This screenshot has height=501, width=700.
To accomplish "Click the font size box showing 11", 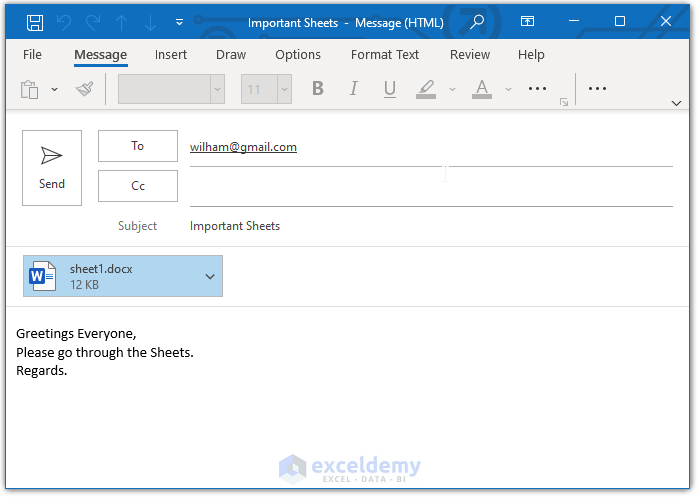I will [259, 89].
